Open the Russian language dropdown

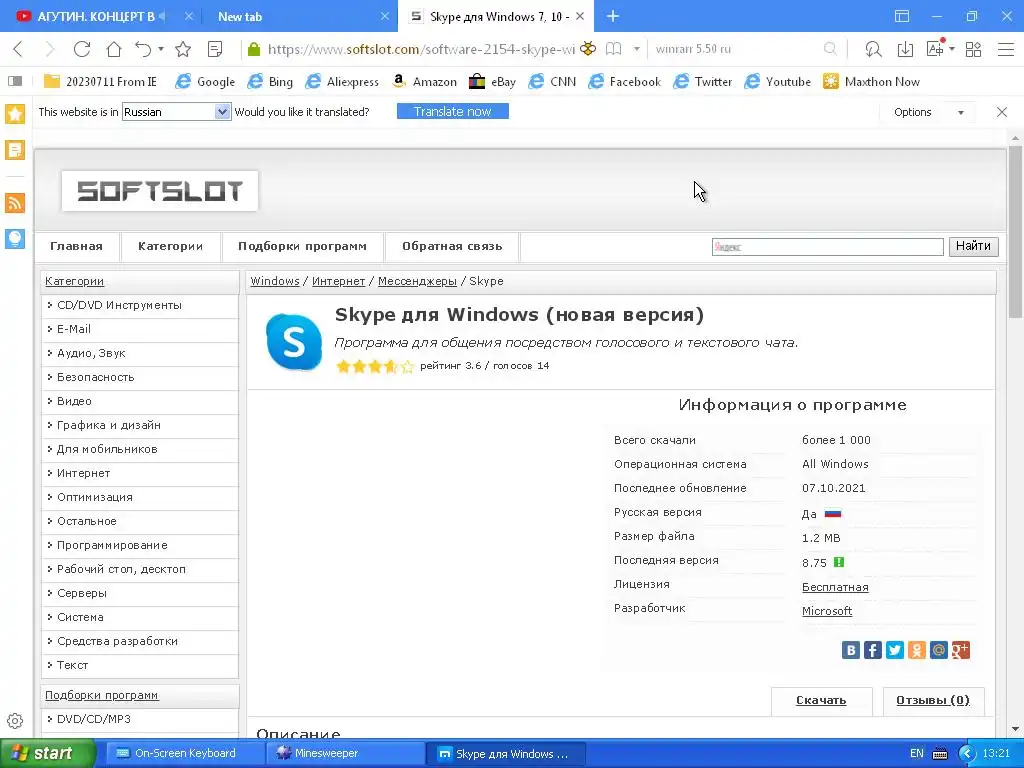pyautogui.click(x=176, y=112)
